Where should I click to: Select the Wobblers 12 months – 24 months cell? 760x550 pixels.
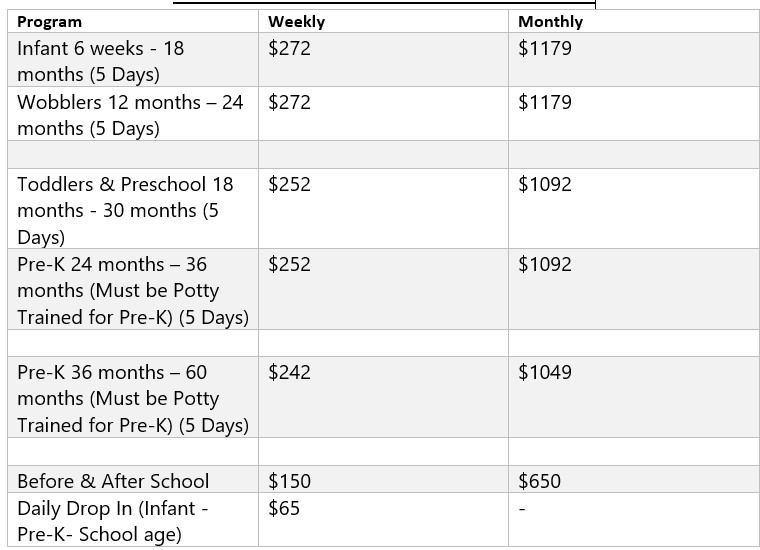(133, 114)
